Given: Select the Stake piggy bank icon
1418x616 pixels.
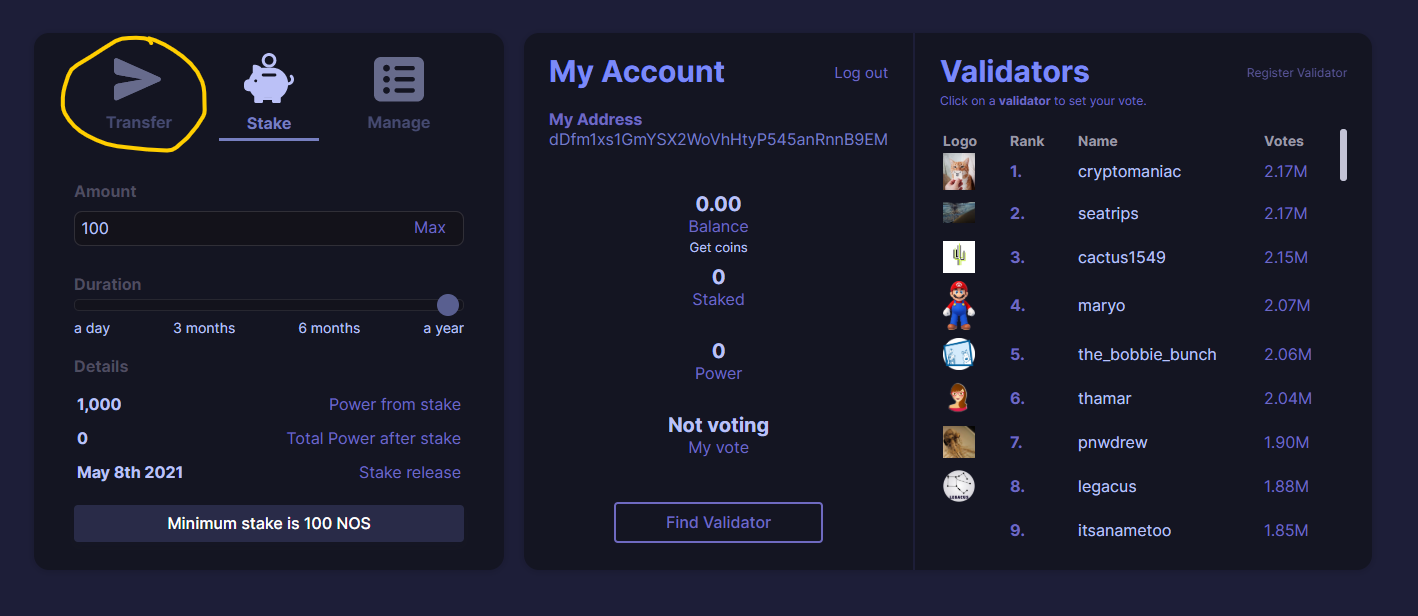Looking at the screenshot, I should coord(268,79).
